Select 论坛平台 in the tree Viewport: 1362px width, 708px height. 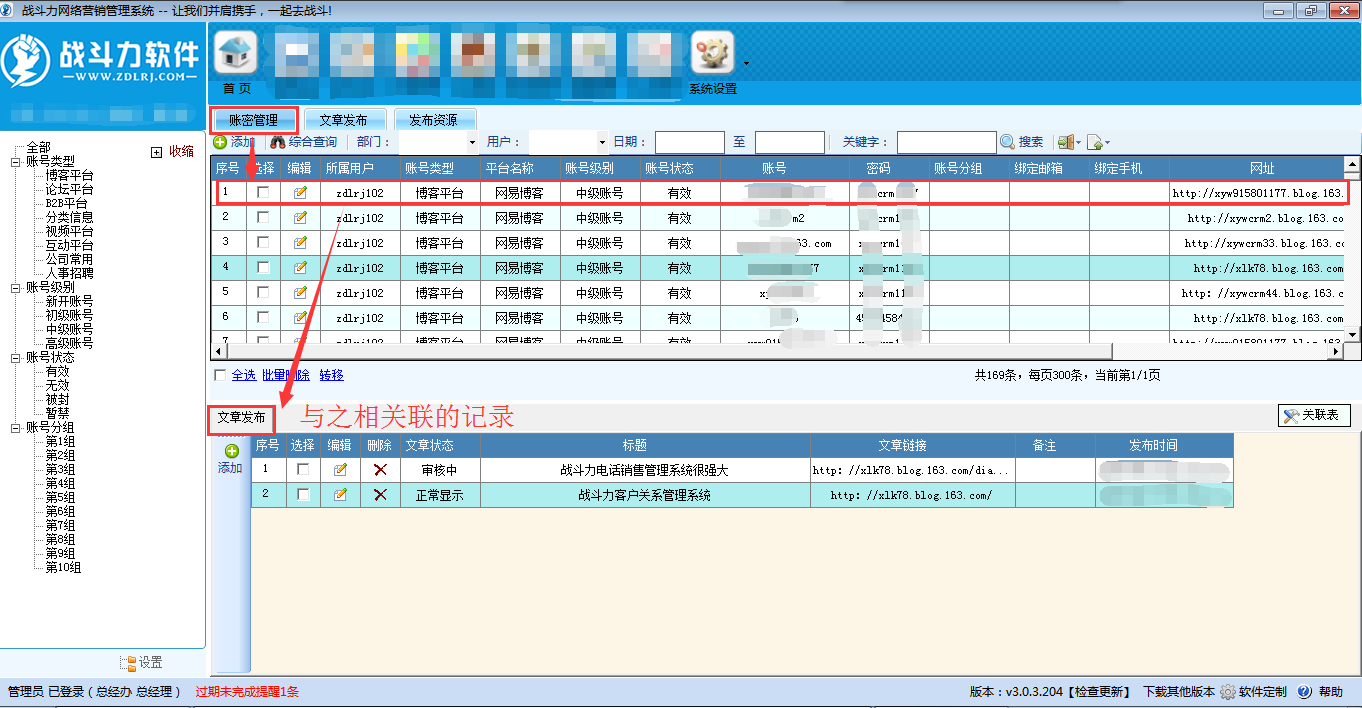click(69, 189)
